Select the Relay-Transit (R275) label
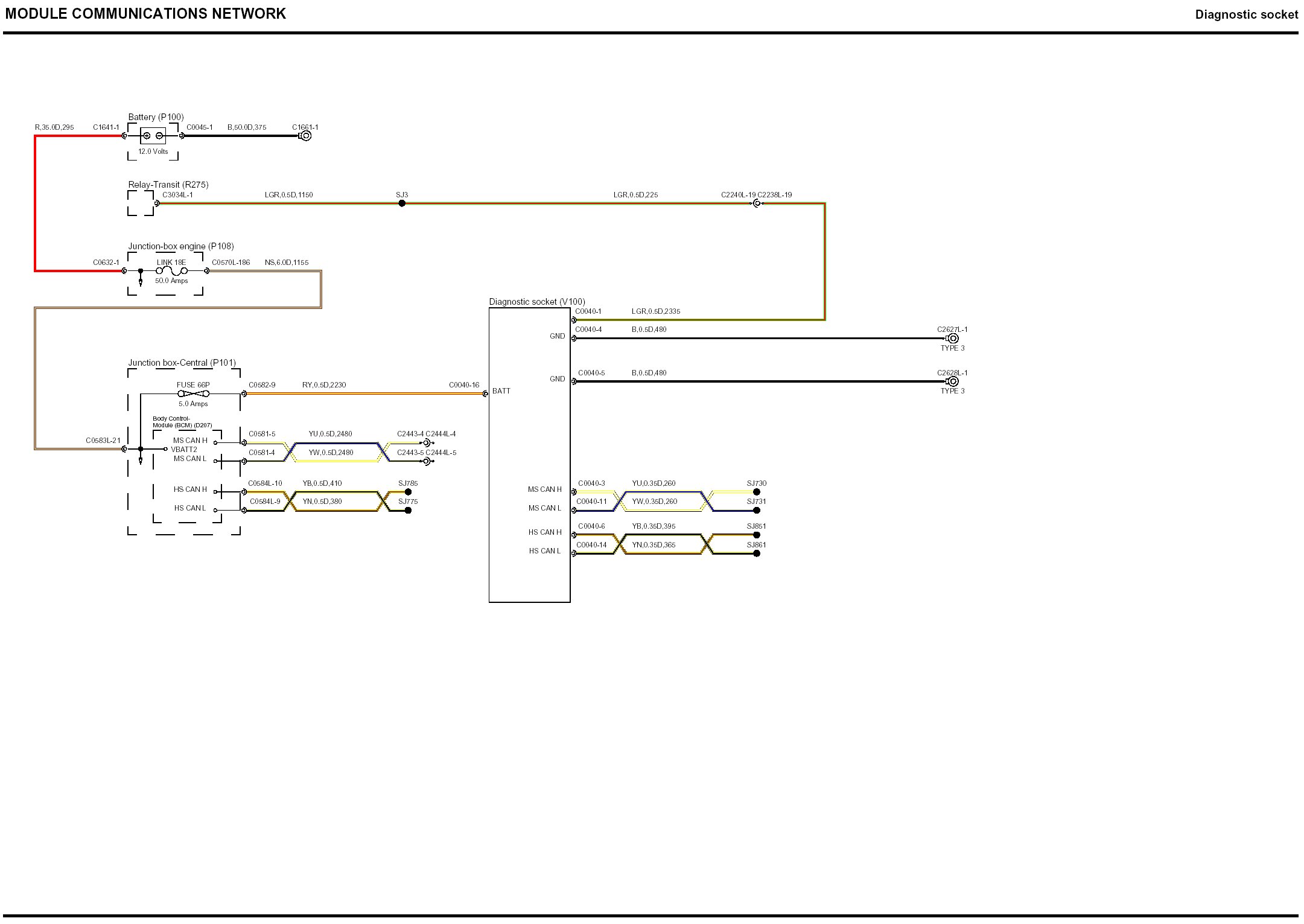The width and height of the screenshot is (1304, 924). pos(168,185)
